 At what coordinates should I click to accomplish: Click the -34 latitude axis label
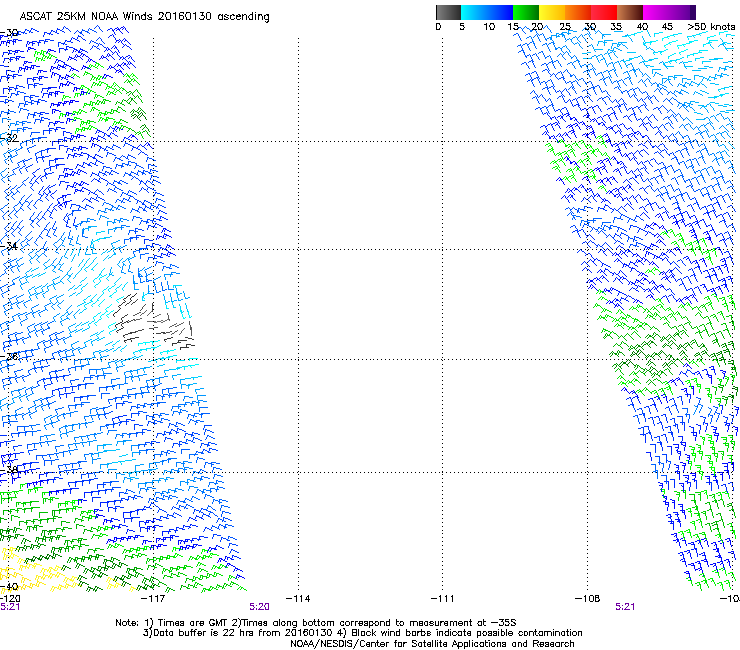tap(9, 246)
